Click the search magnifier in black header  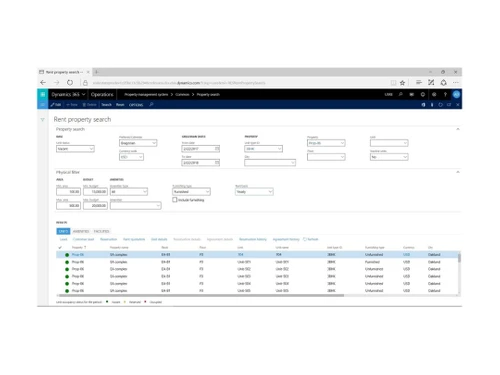tap(400, 94)
